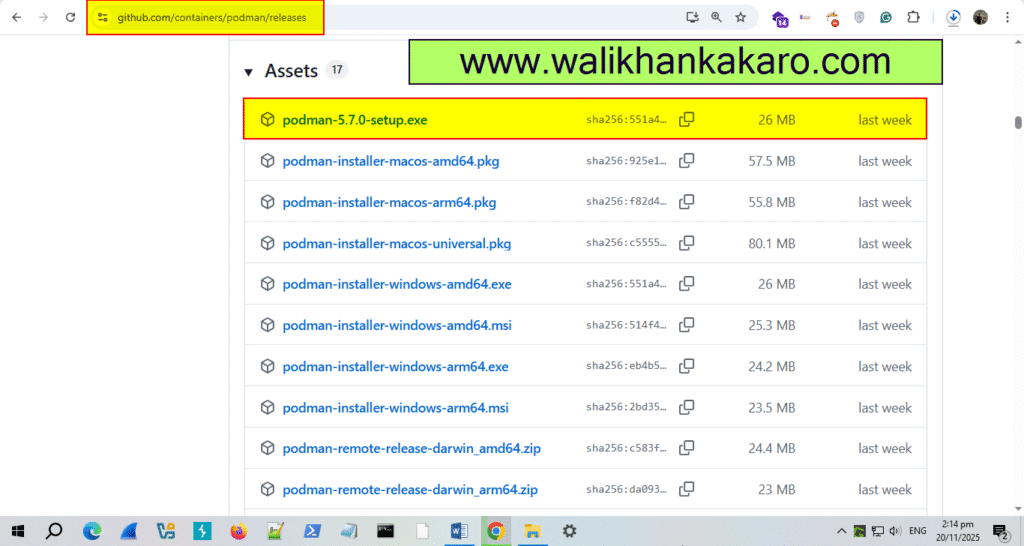Click the scrollbar down arrow
The height and width of the screenshot is (546, 1024).
point(1017,509)
